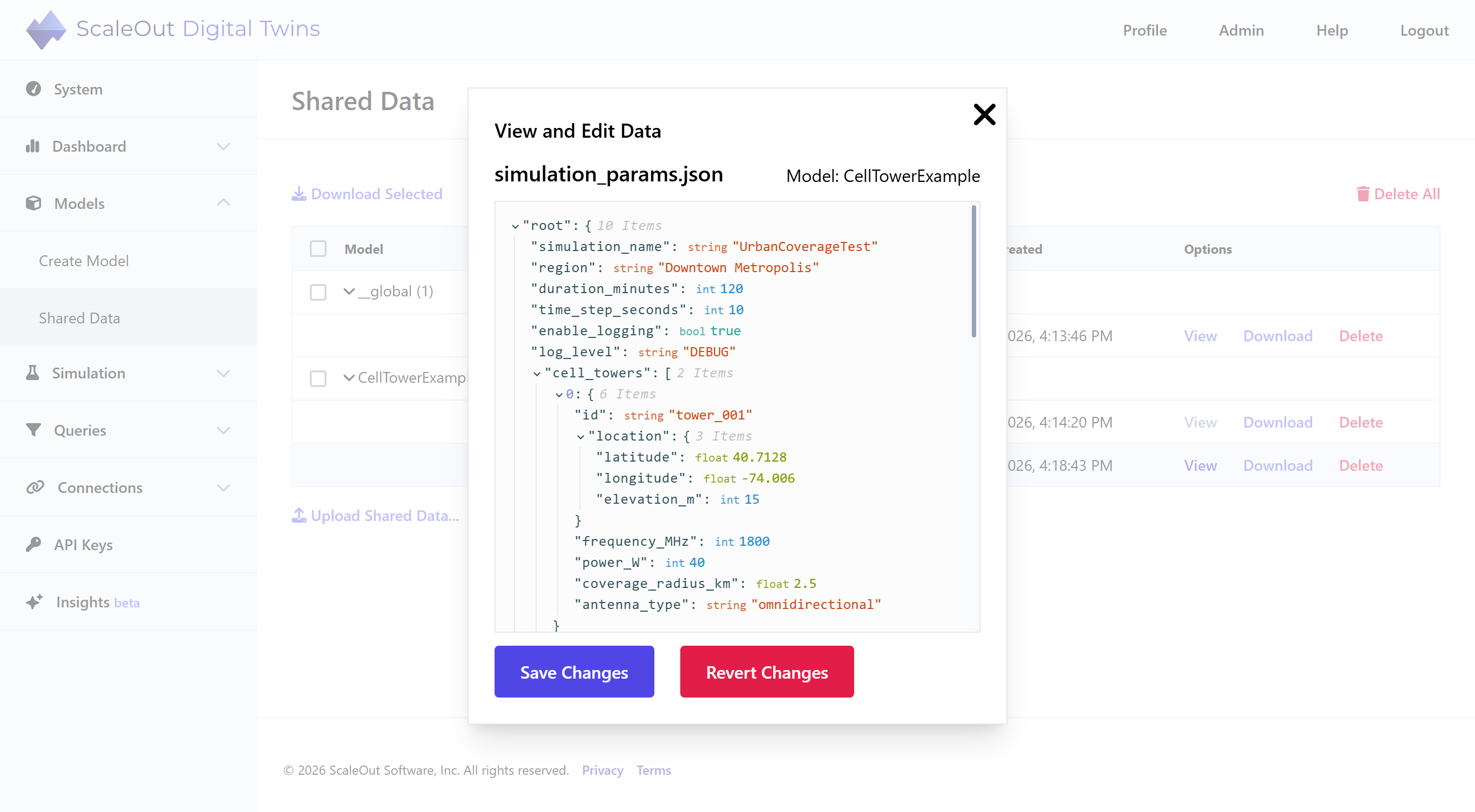Click the "UrbanCoverageTest" string value
Screen dimensions: 1475x812
804,247
